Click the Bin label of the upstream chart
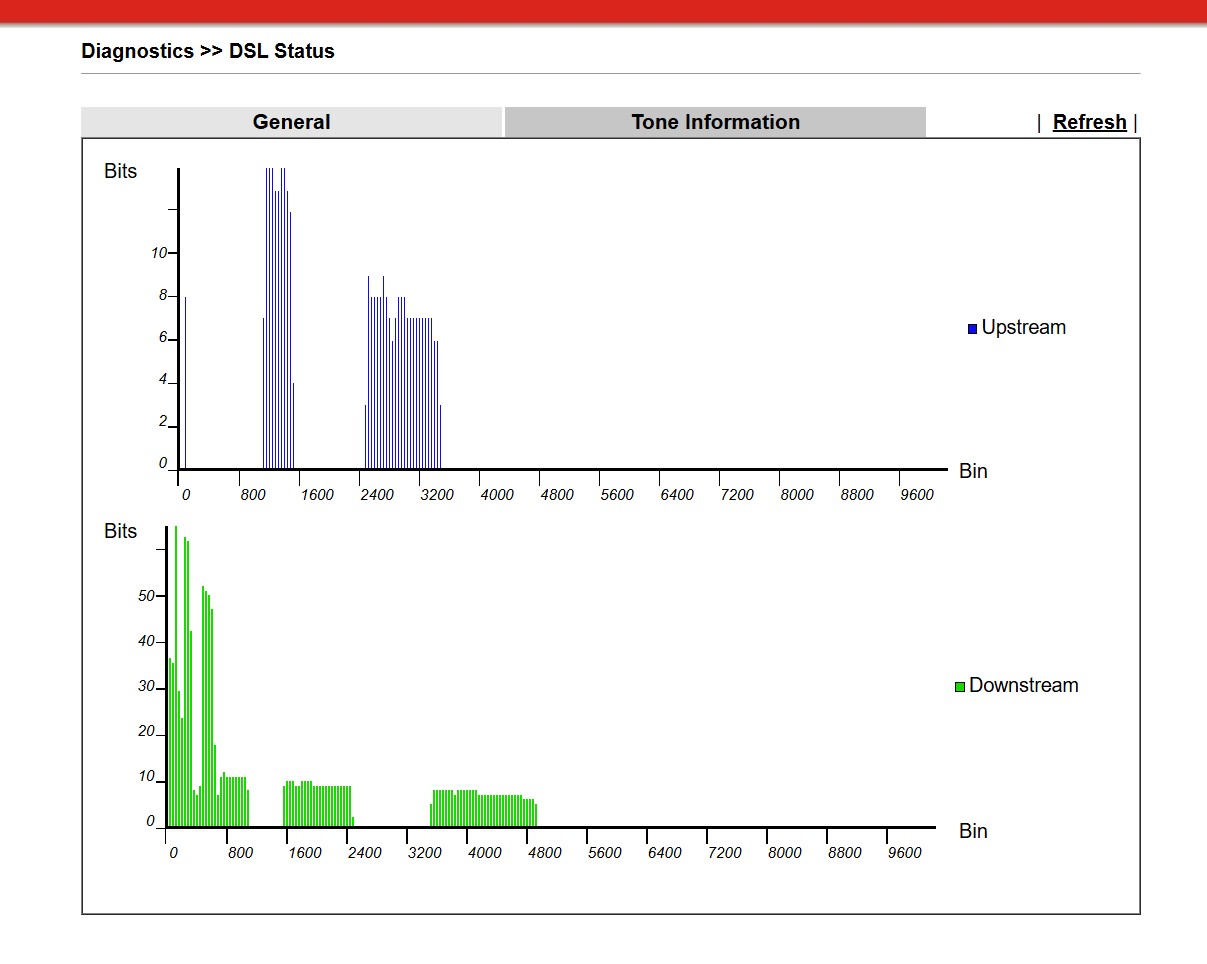 972,471
